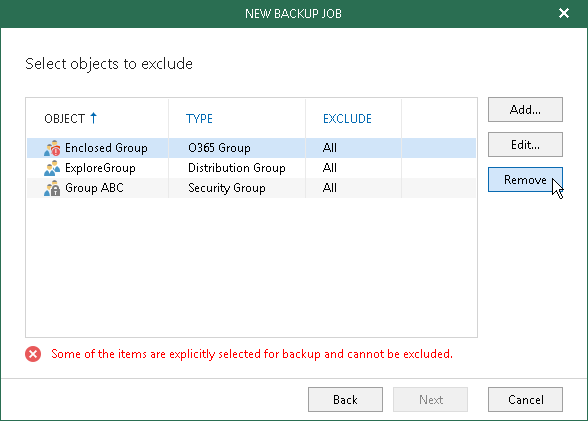Click the sort arrow next to OBJECT
Screen dimensions: 588x421
coord(93,118)
